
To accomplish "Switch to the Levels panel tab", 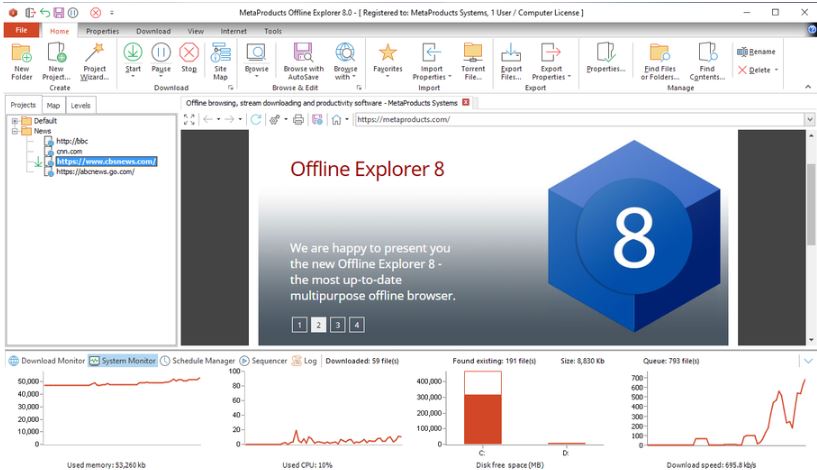I will click(x=80, y=105).
